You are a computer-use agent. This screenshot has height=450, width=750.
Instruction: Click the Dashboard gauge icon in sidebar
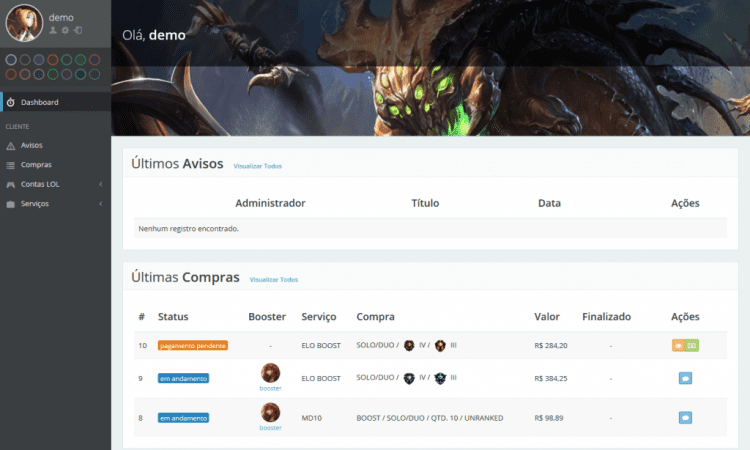point(11,102)
